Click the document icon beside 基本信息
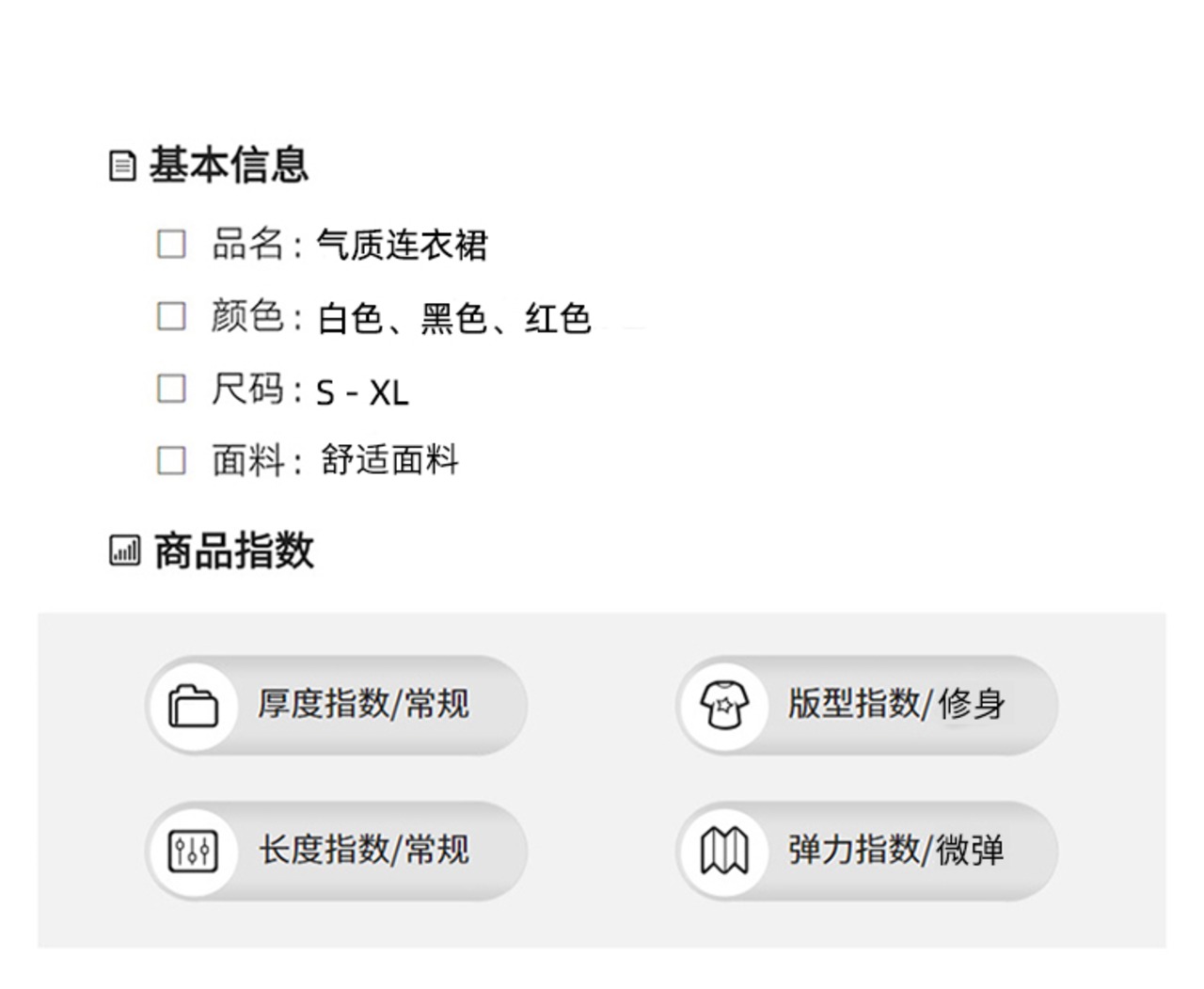This screenshot has height=989, width=1204. coord(122,167)
